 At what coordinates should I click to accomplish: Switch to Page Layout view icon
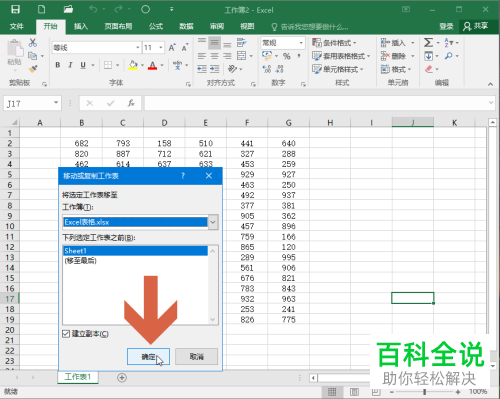coord(354,392)
